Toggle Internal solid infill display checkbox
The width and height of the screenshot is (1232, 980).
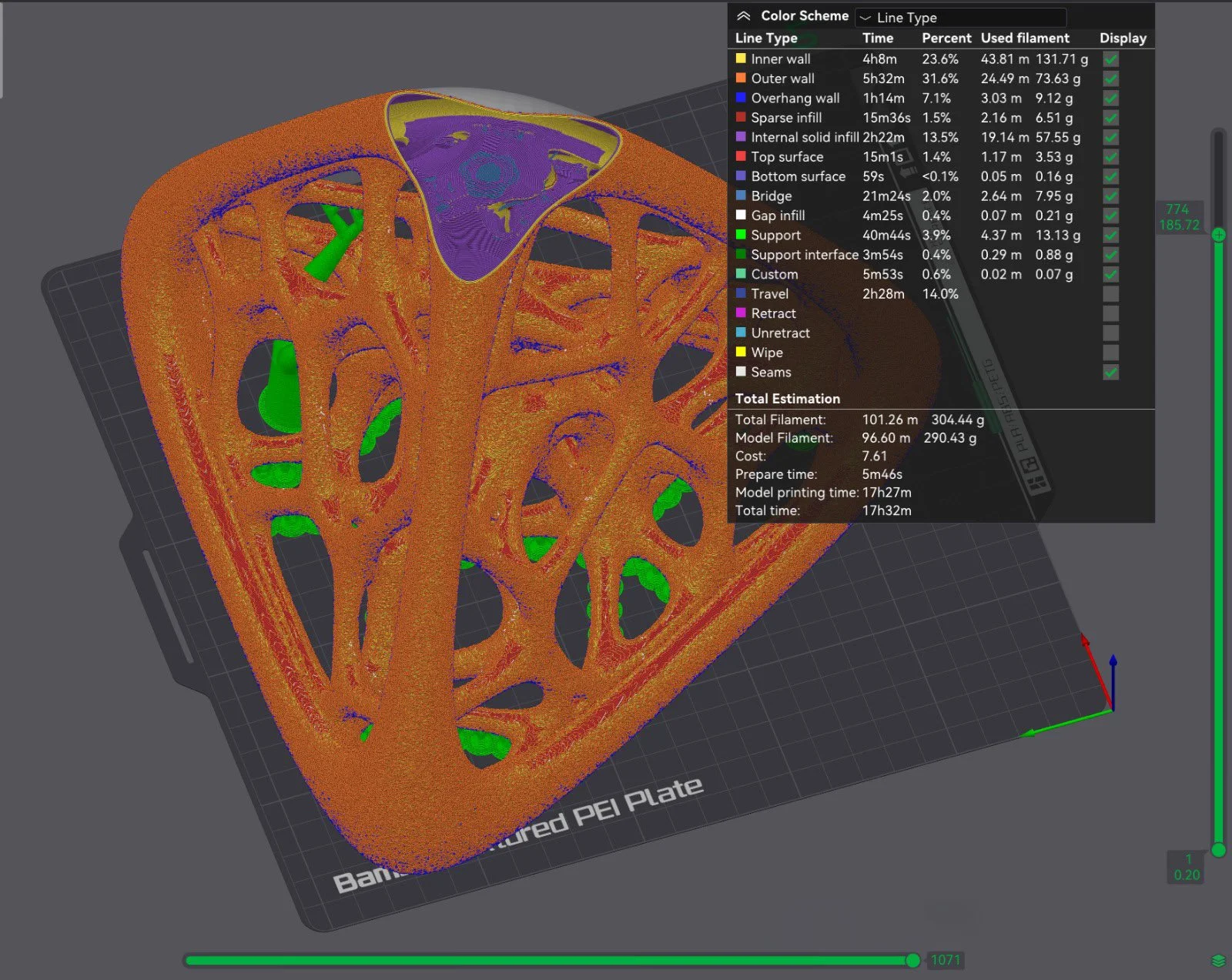pyautogui.click(x=1110, y=137)
